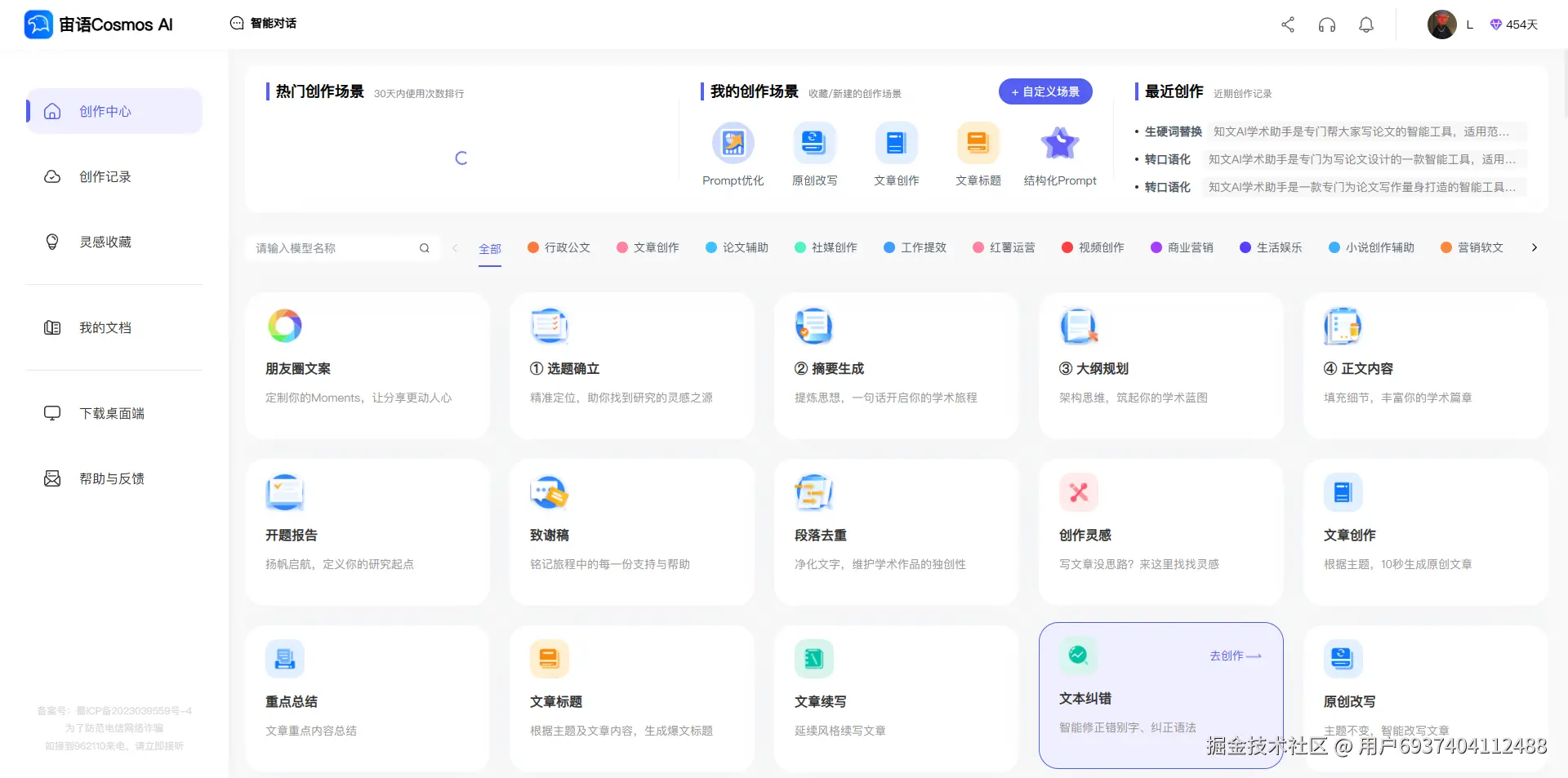Open the 创作灵感 card icon

coord(1079,492)
